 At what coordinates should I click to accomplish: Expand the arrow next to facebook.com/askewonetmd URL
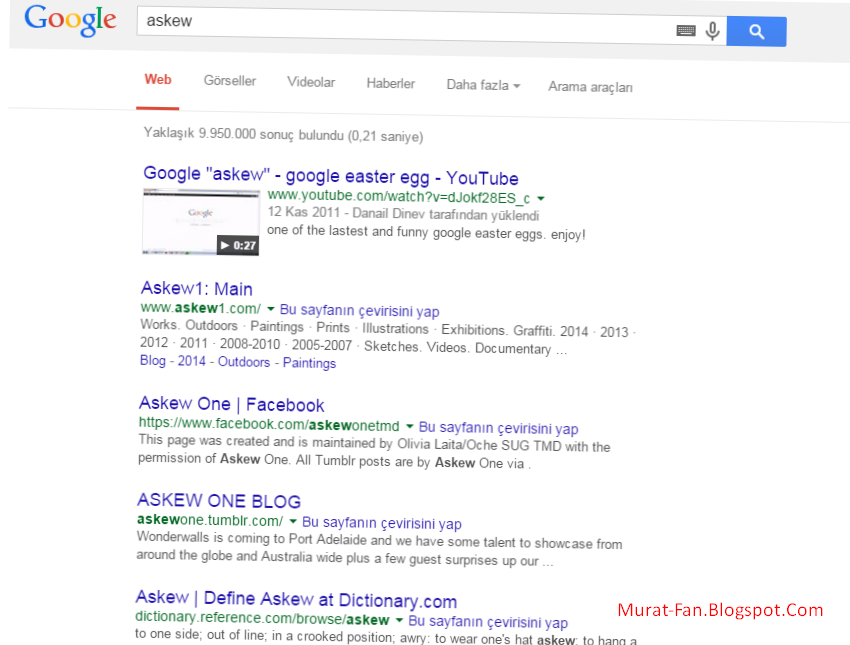click(409, 426)
